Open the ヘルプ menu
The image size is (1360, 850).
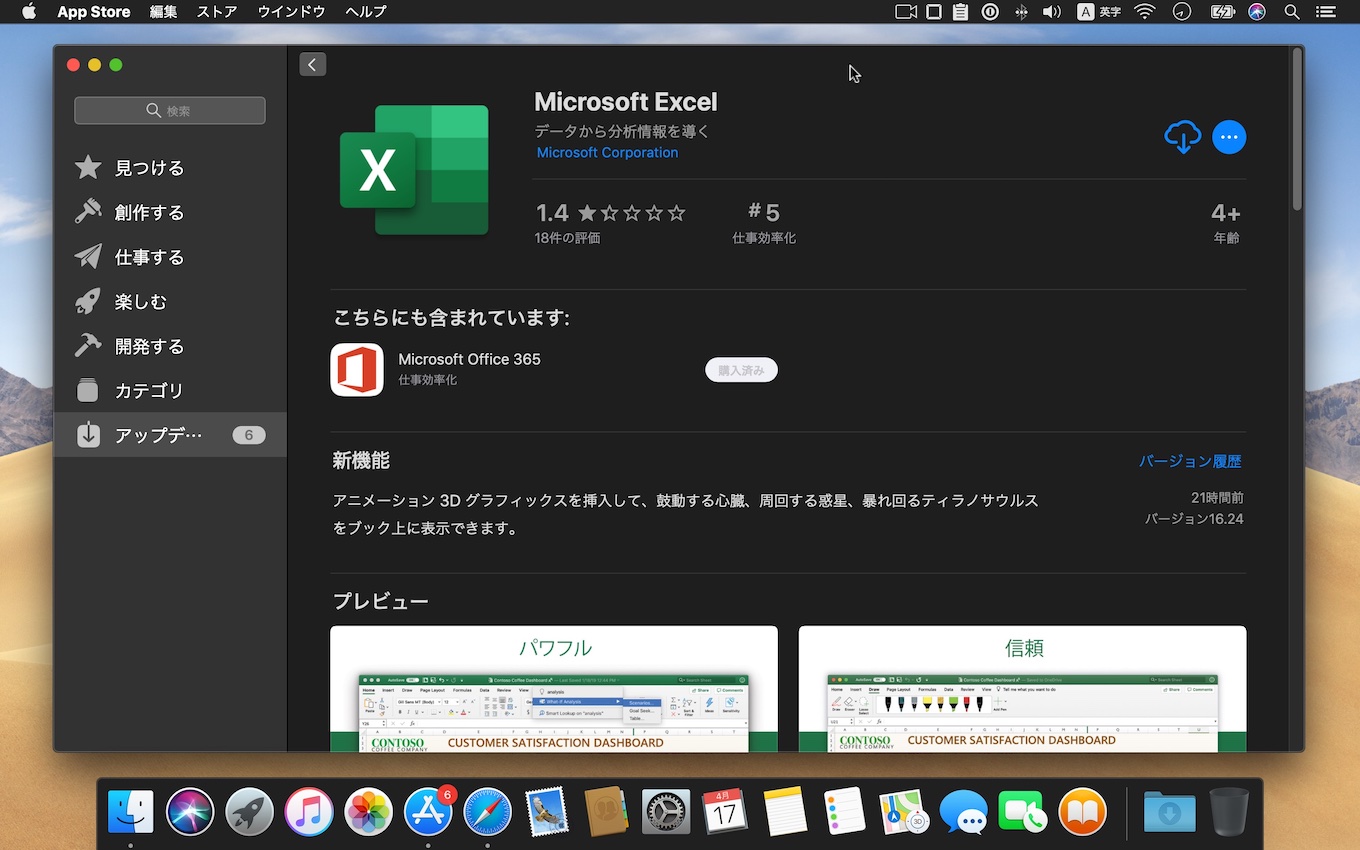click(365, 12)
